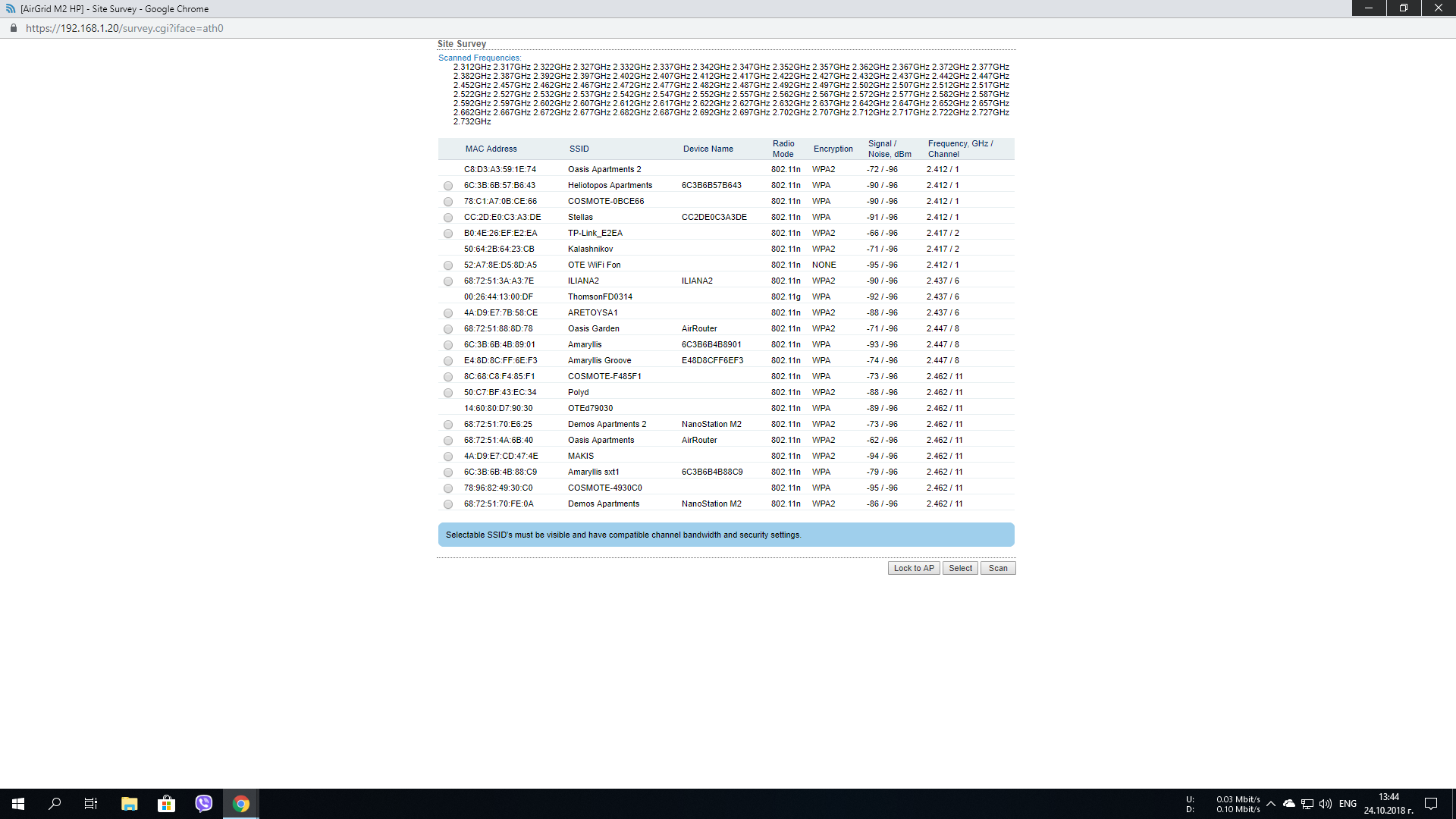Open Viber from the taskbar
This screenshot has height=819, width=1456.
pyautogui.click(x=203, y=804)
